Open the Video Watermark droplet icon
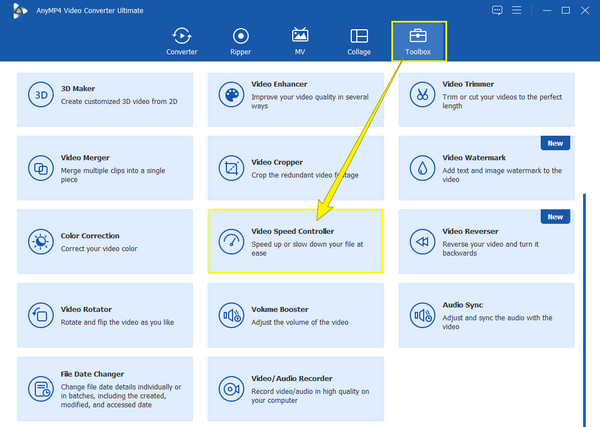 point(422,168)
